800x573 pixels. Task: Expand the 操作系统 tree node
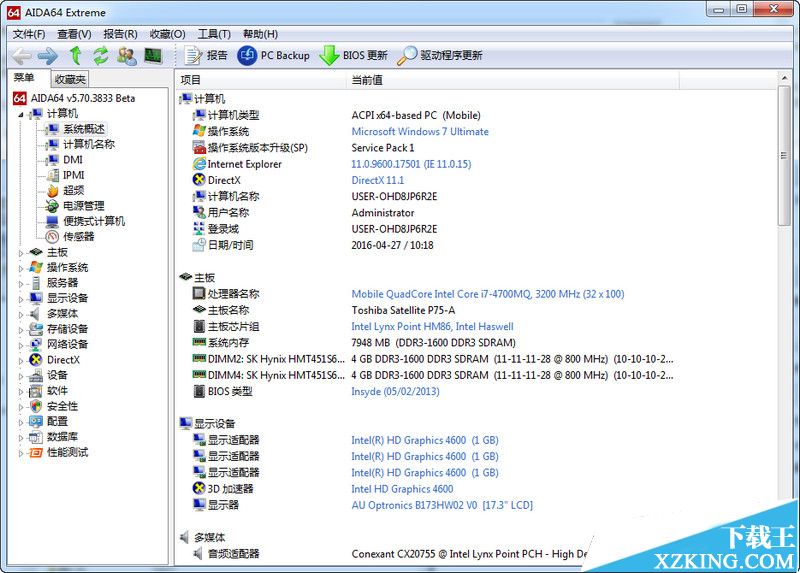[x=21, y=268]
